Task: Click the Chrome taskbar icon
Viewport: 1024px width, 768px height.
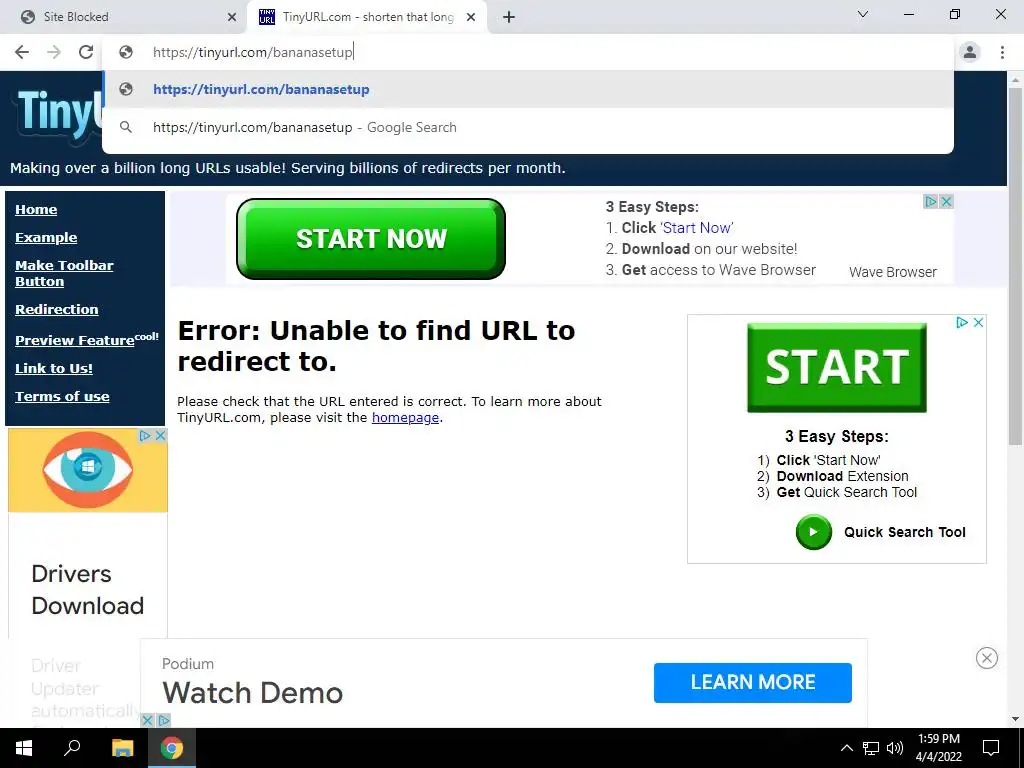Action: pos(172,748)
